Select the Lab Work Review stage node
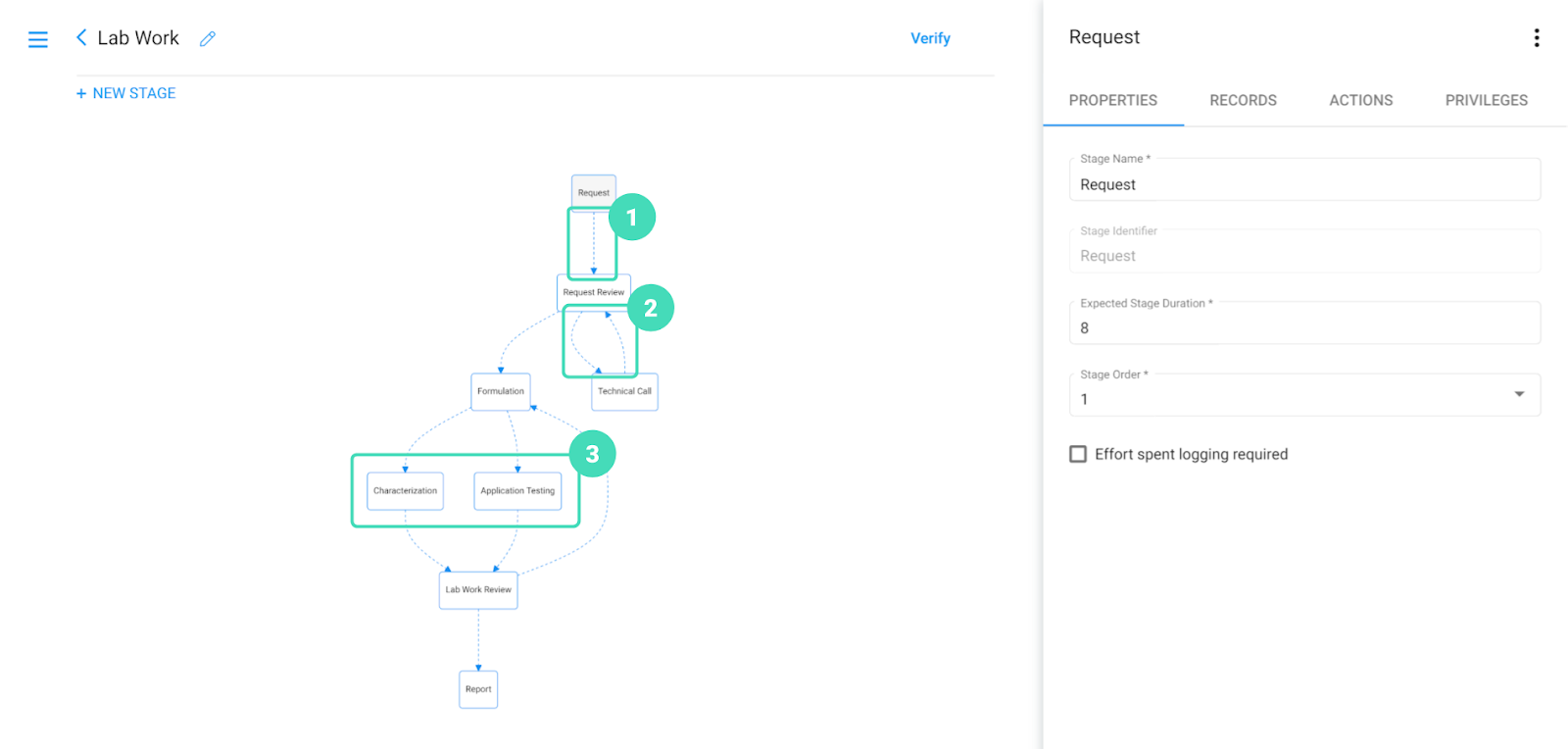 pos(478,590)
